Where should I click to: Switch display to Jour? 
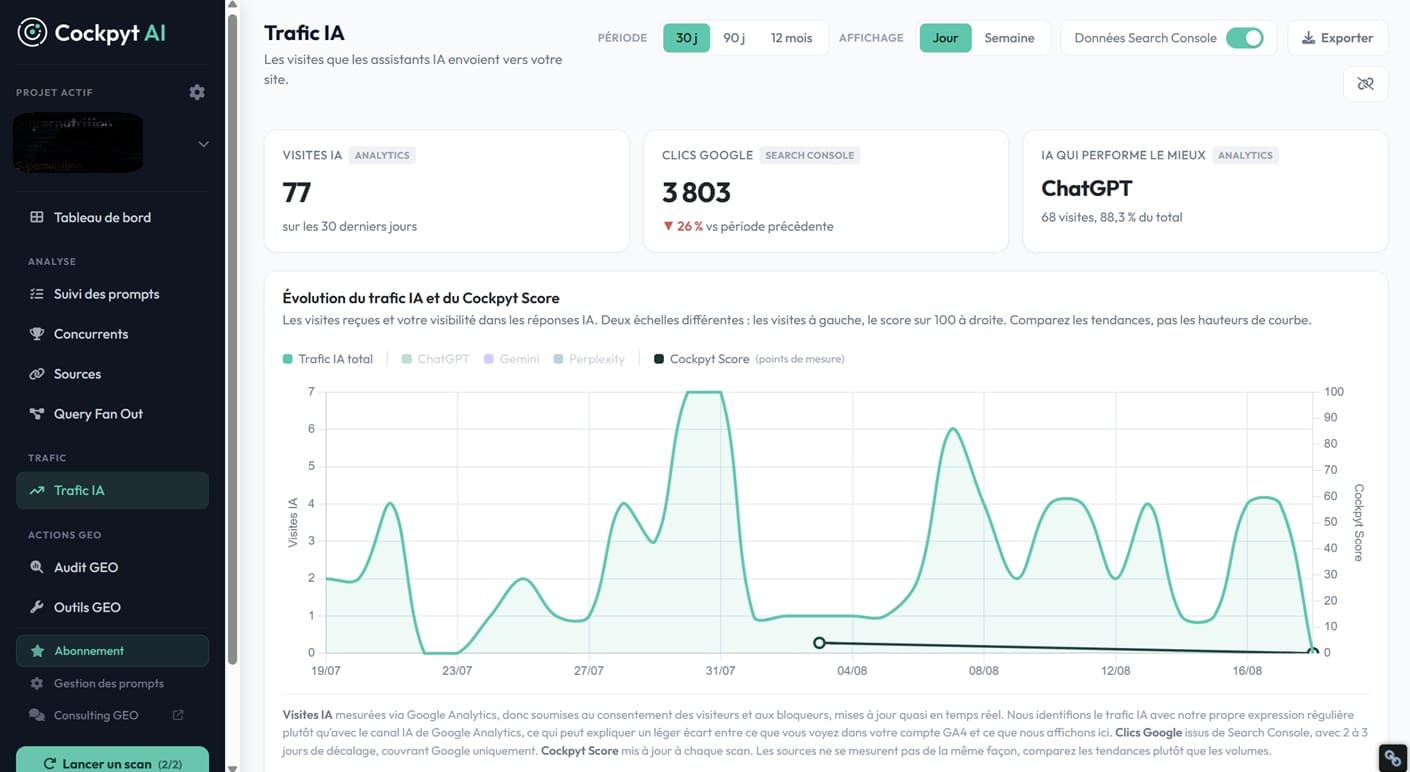point(945,38)
